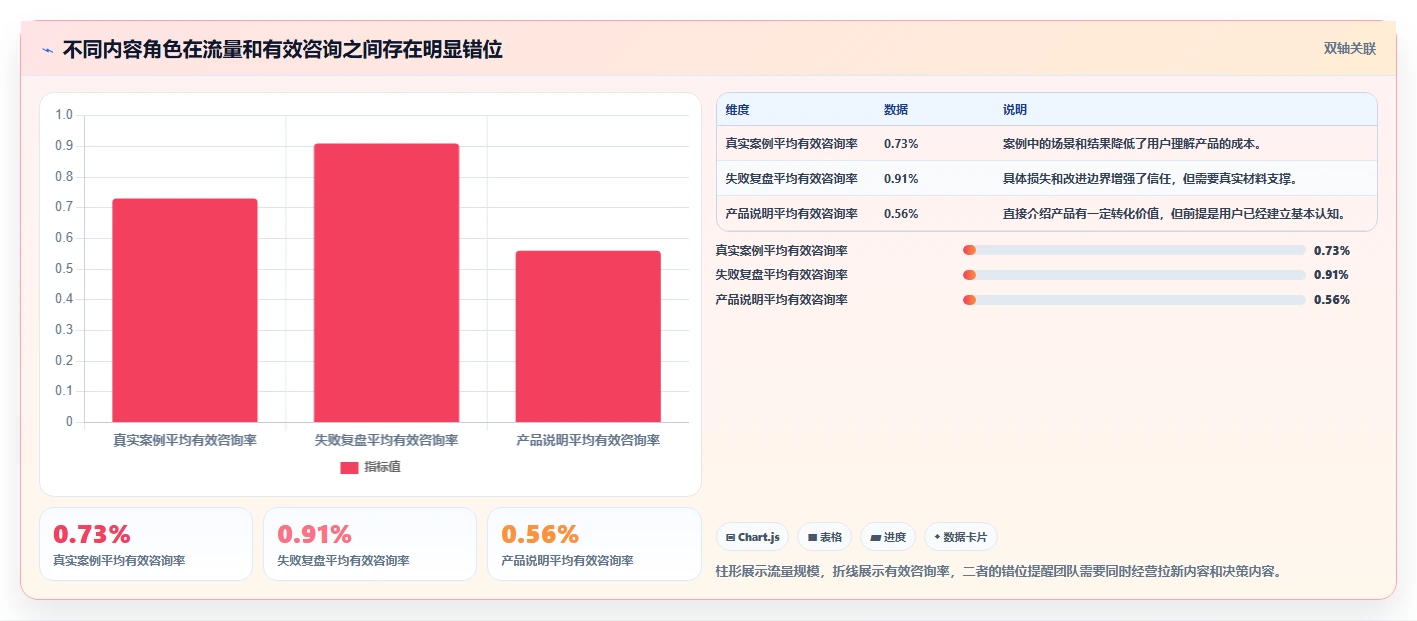This screenshot has height=621, width=1417.
Task: Click the 真实案例平均有效咨询率 bar in chart
Action: (185, 310)
